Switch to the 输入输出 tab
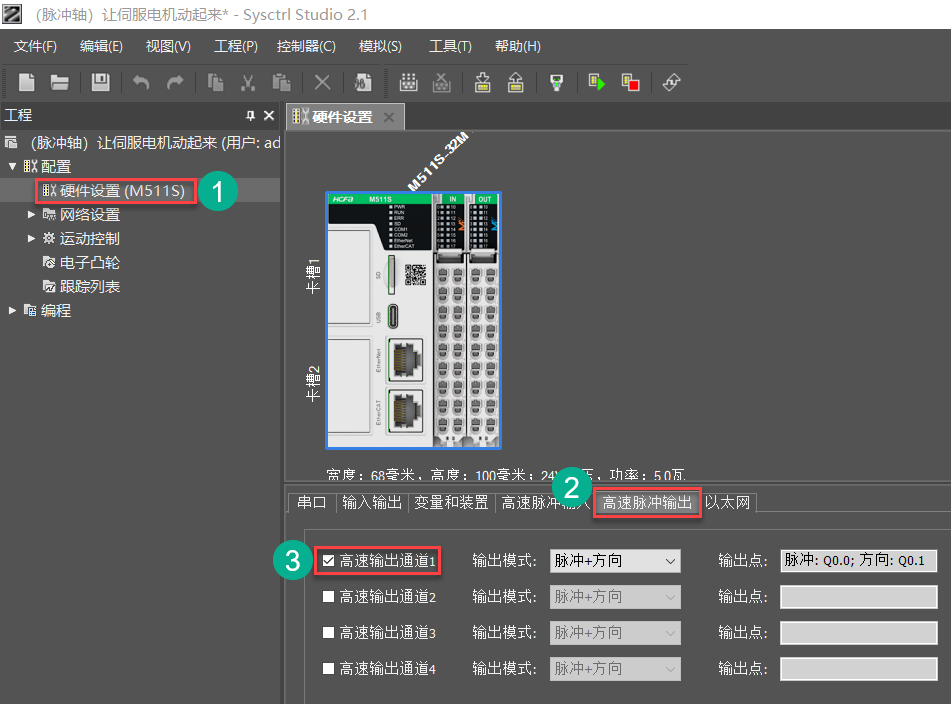The height and width of the screenshot is (704, 951). tap(372, 503)
